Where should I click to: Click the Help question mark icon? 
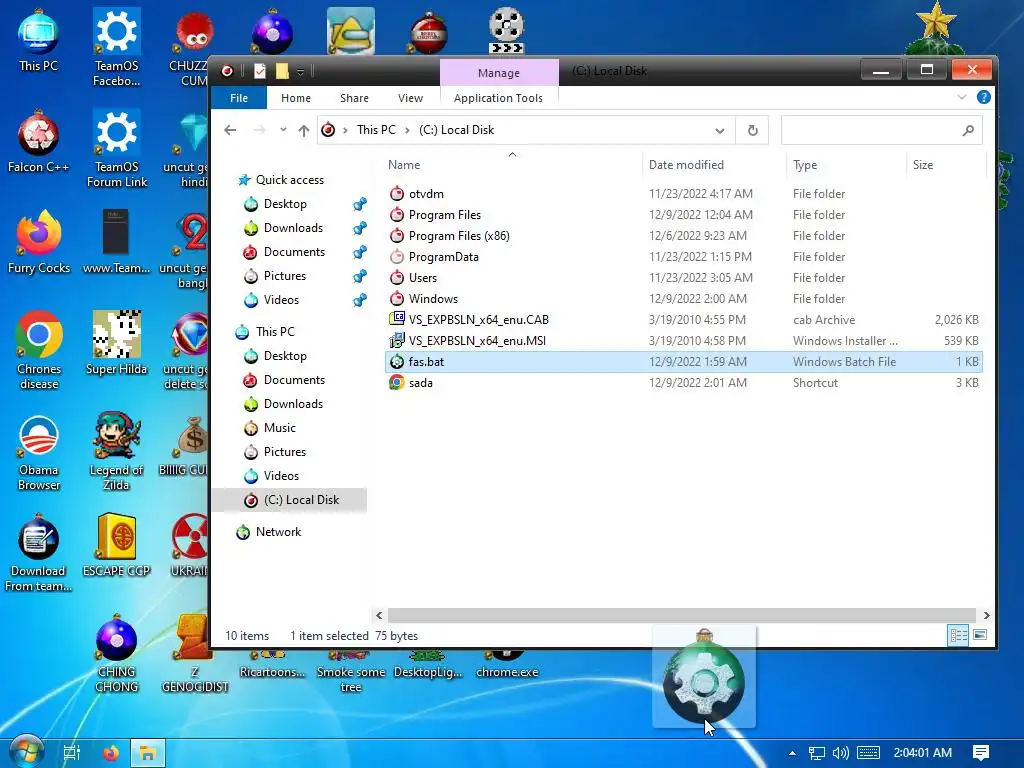(x=983, y=97)
